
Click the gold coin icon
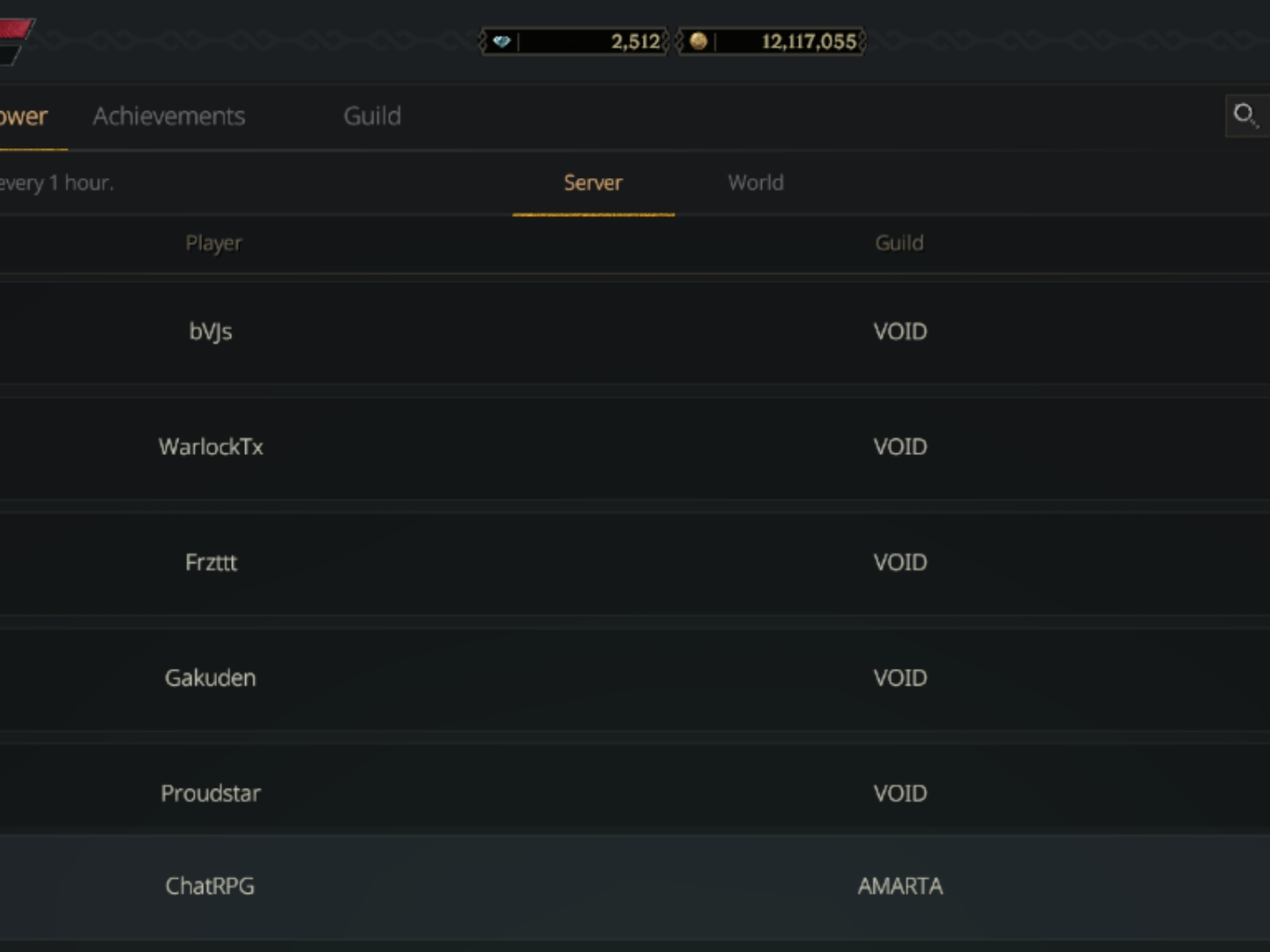coord(698,41)
